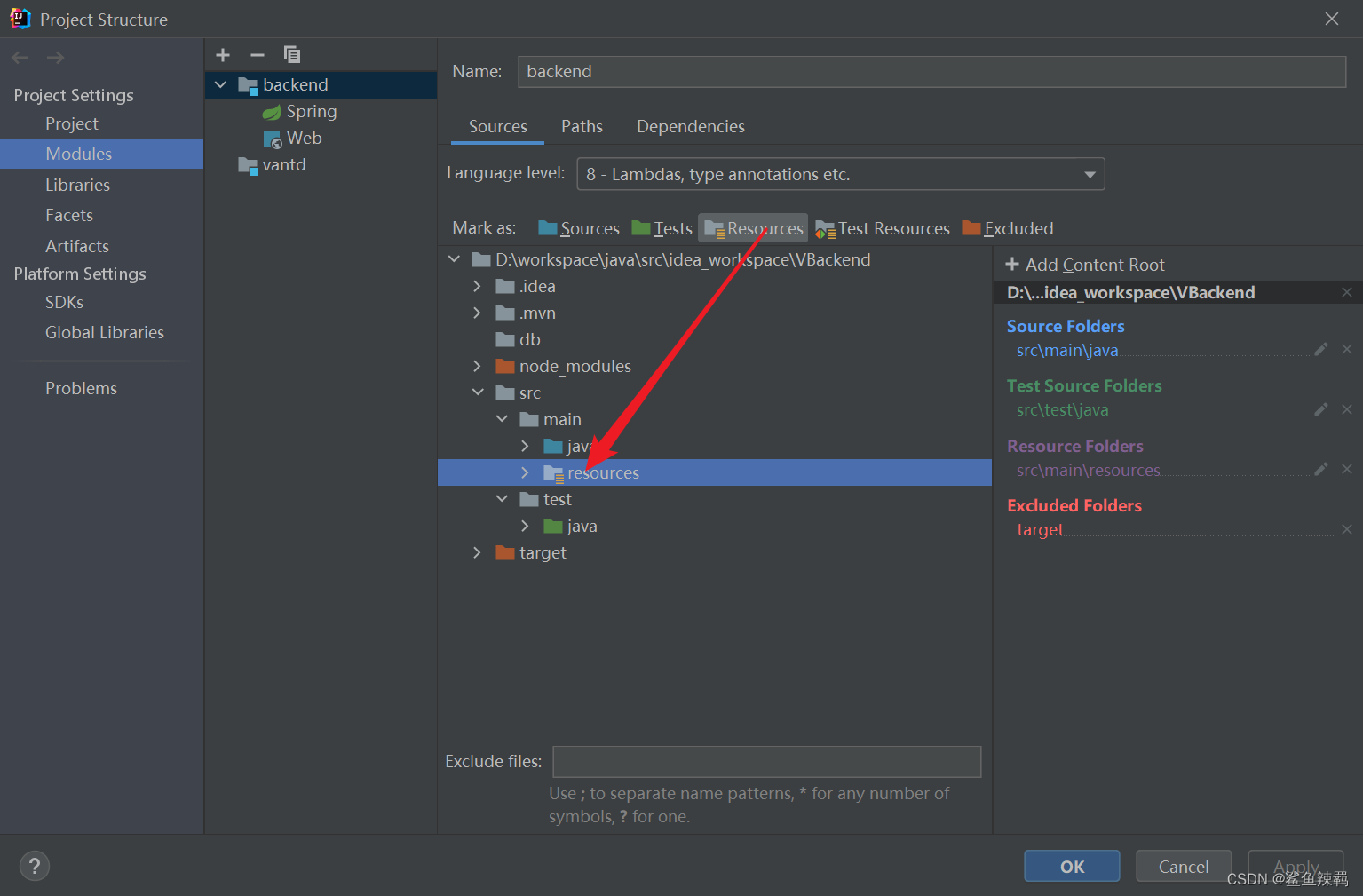Go forward with the right arrow icon
Viewport: 1363px width, 896px height.
pyautogui.click(x=55, y=58)
